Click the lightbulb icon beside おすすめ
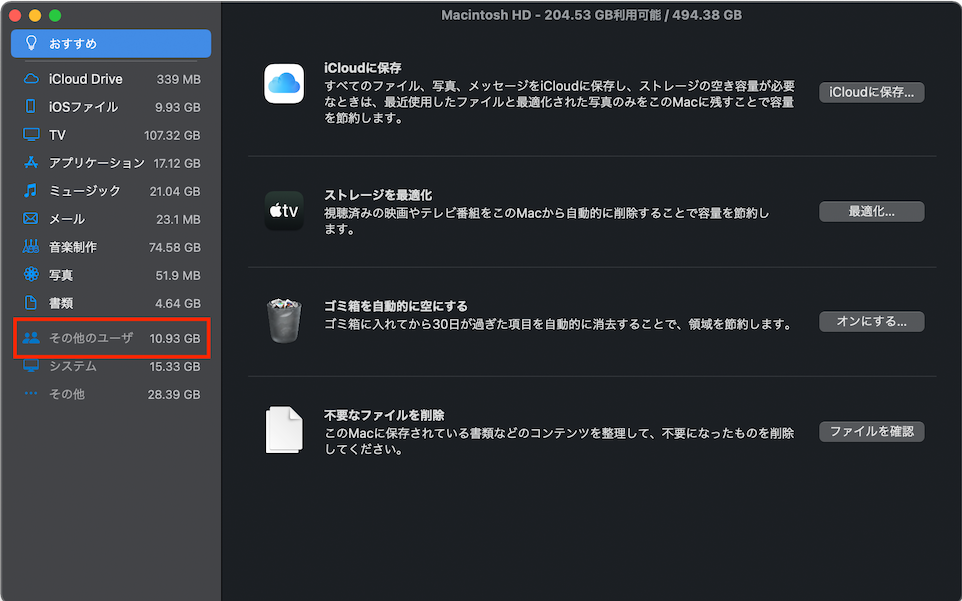 click(x=31, y=44)
